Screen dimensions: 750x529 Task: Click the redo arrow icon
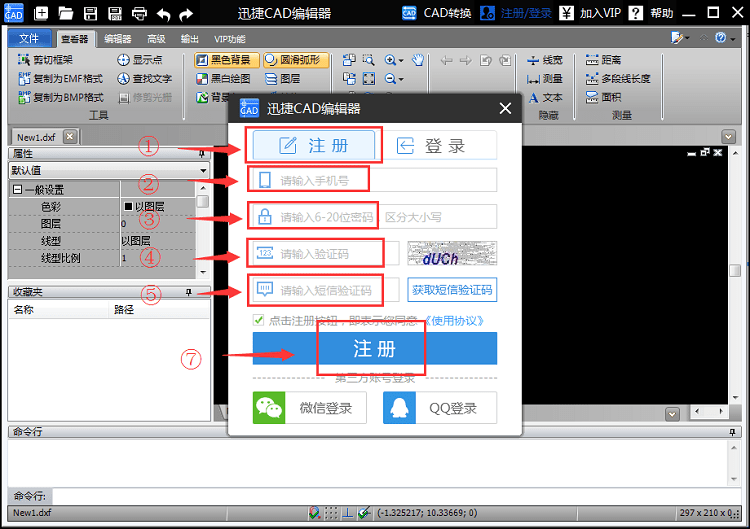coord(186,14)
